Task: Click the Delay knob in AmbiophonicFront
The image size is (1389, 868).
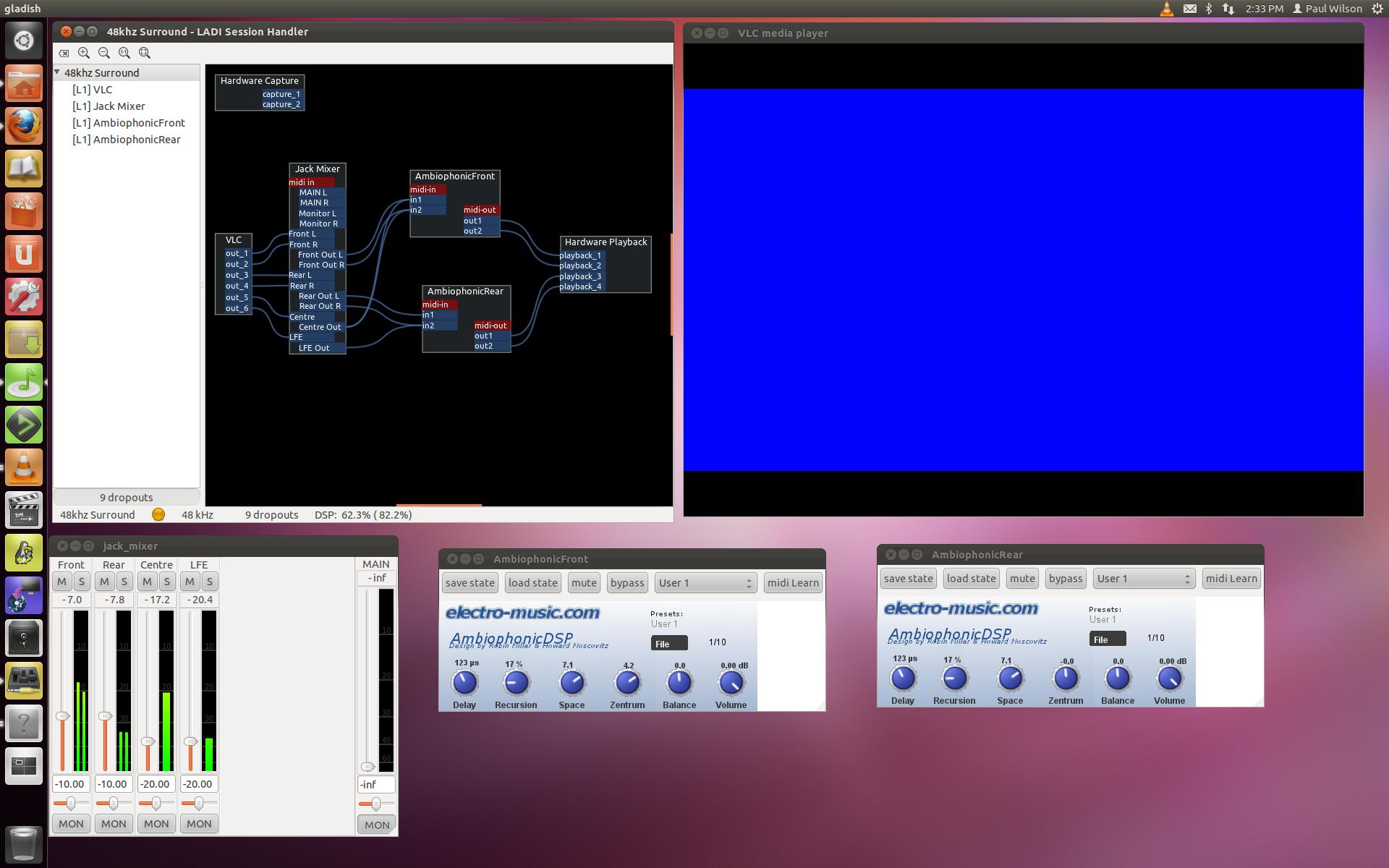Action: coord(464,682)
